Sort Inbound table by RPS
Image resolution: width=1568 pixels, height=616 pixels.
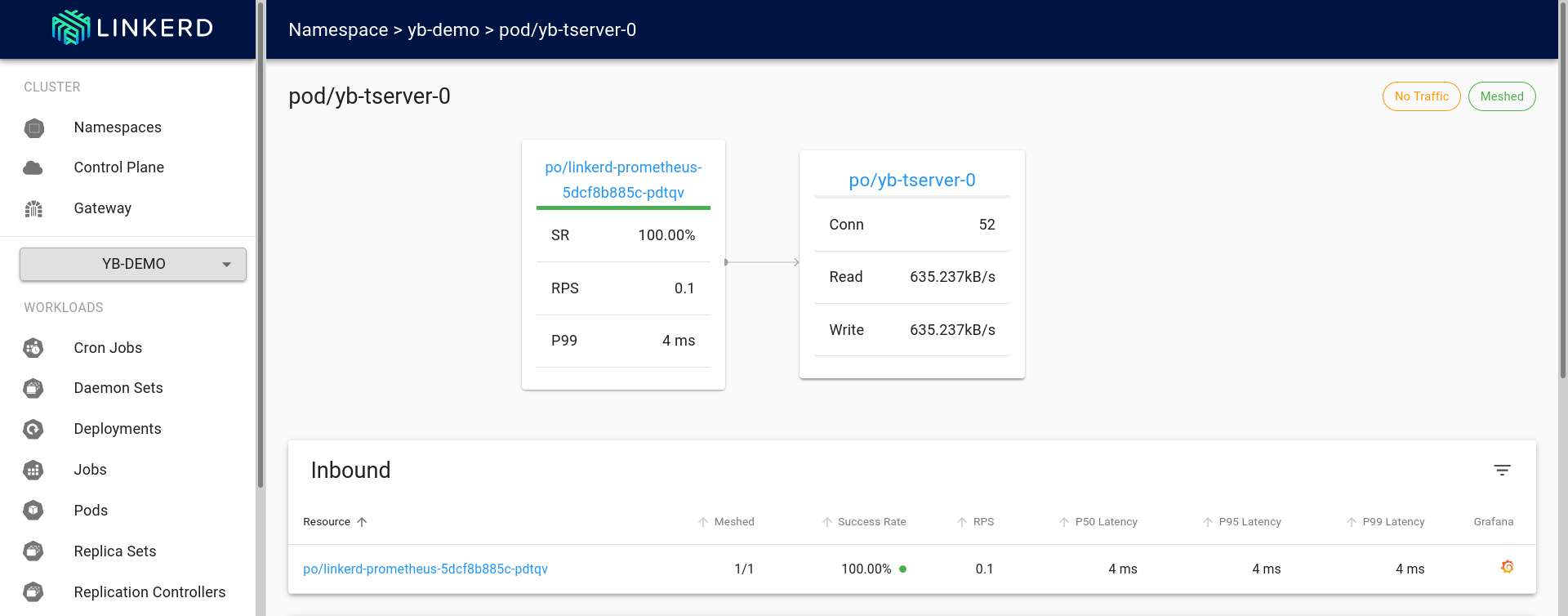click(975, 522)
